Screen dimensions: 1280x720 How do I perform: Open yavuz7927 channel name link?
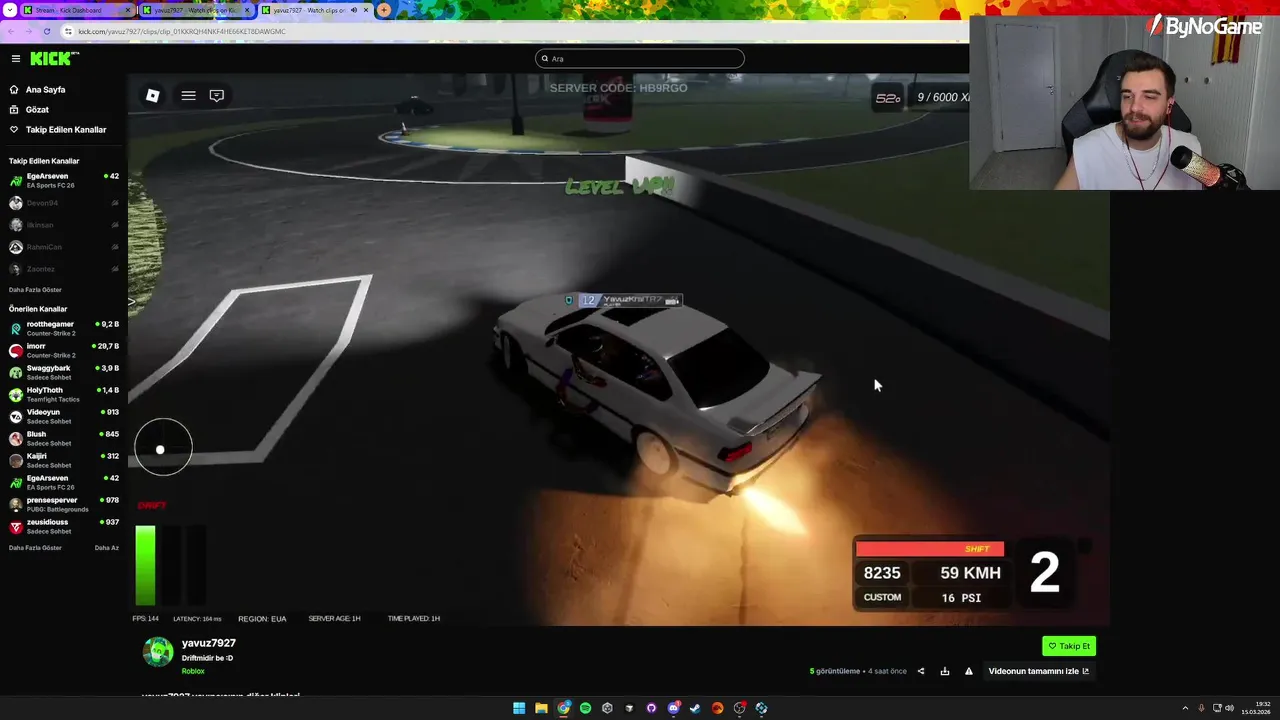(x=208, y=643)
